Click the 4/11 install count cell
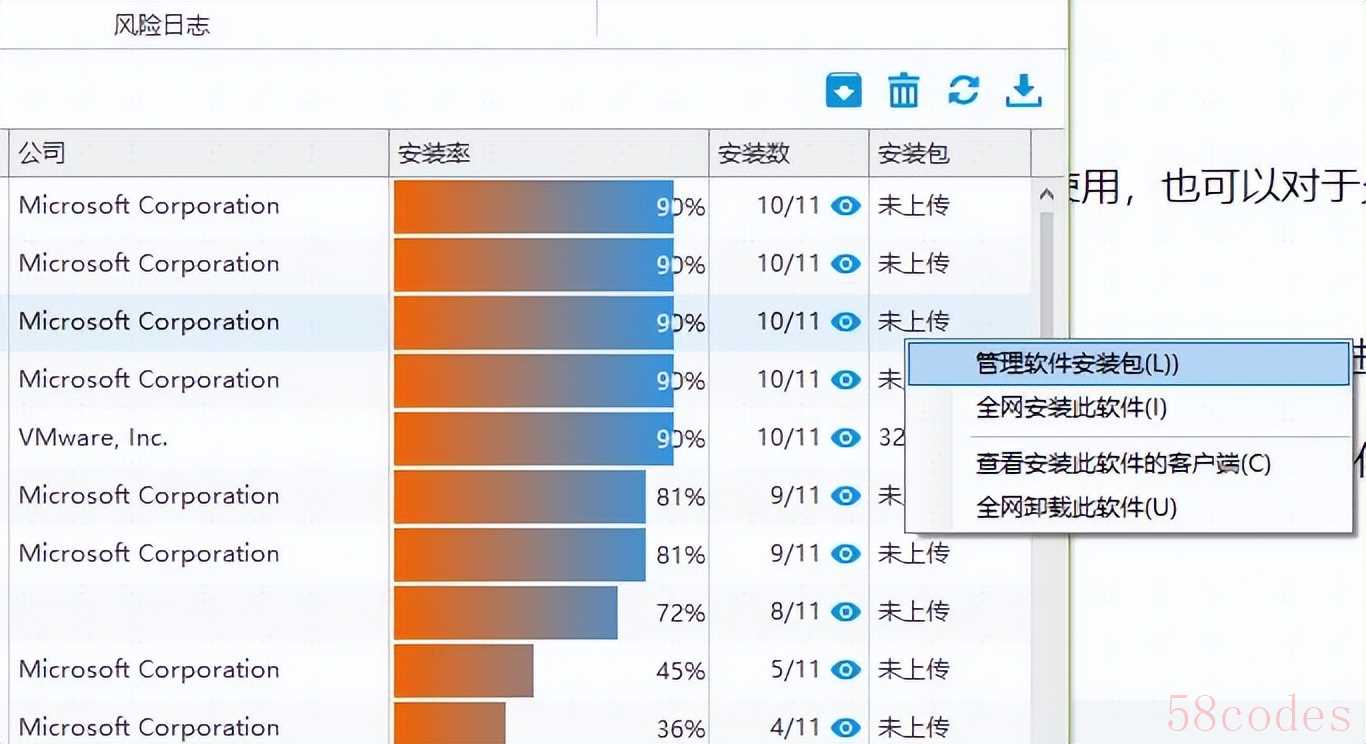1366x744 pixels. coord(795,728)
